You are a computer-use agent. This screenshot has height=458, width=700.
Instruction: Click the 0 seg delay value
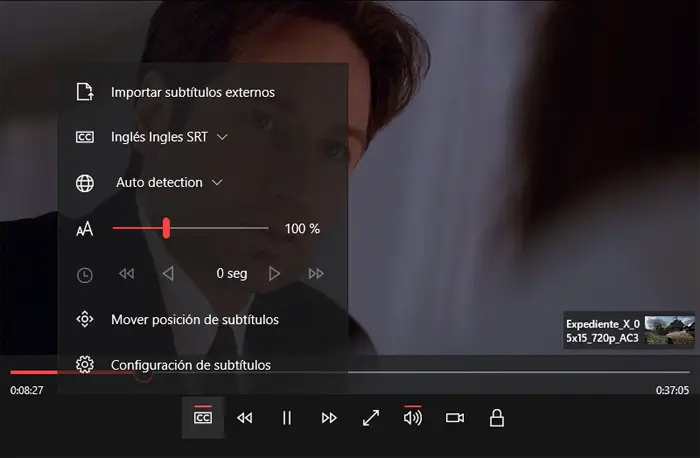(232, 274)
